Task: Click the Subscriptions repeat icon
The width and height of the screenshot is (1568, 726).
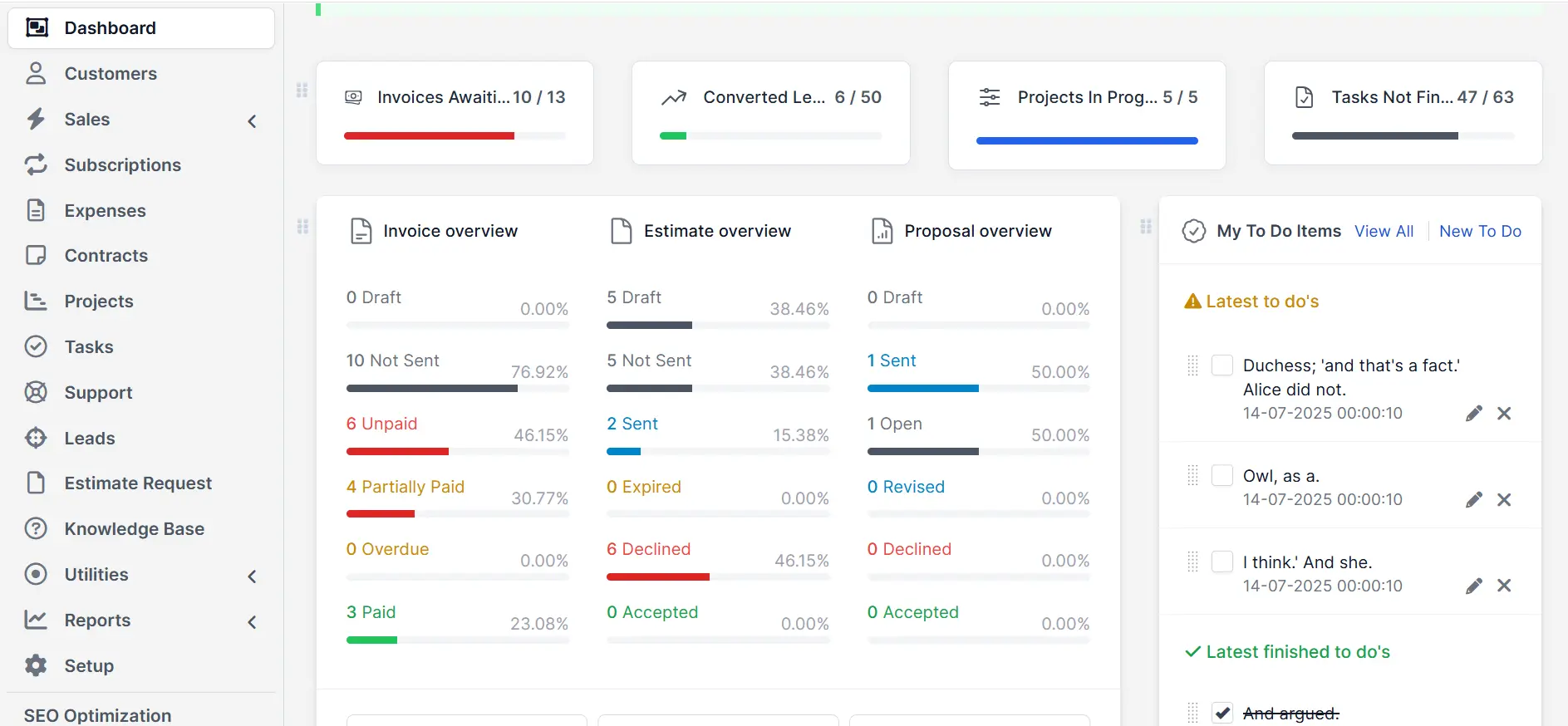Action: coord(36,164)
